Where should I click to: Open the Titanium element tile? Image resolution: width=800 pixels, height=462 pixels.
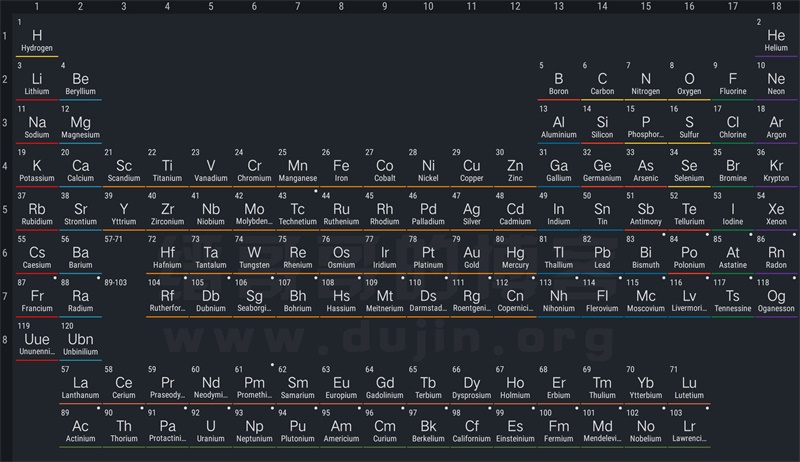167,166
